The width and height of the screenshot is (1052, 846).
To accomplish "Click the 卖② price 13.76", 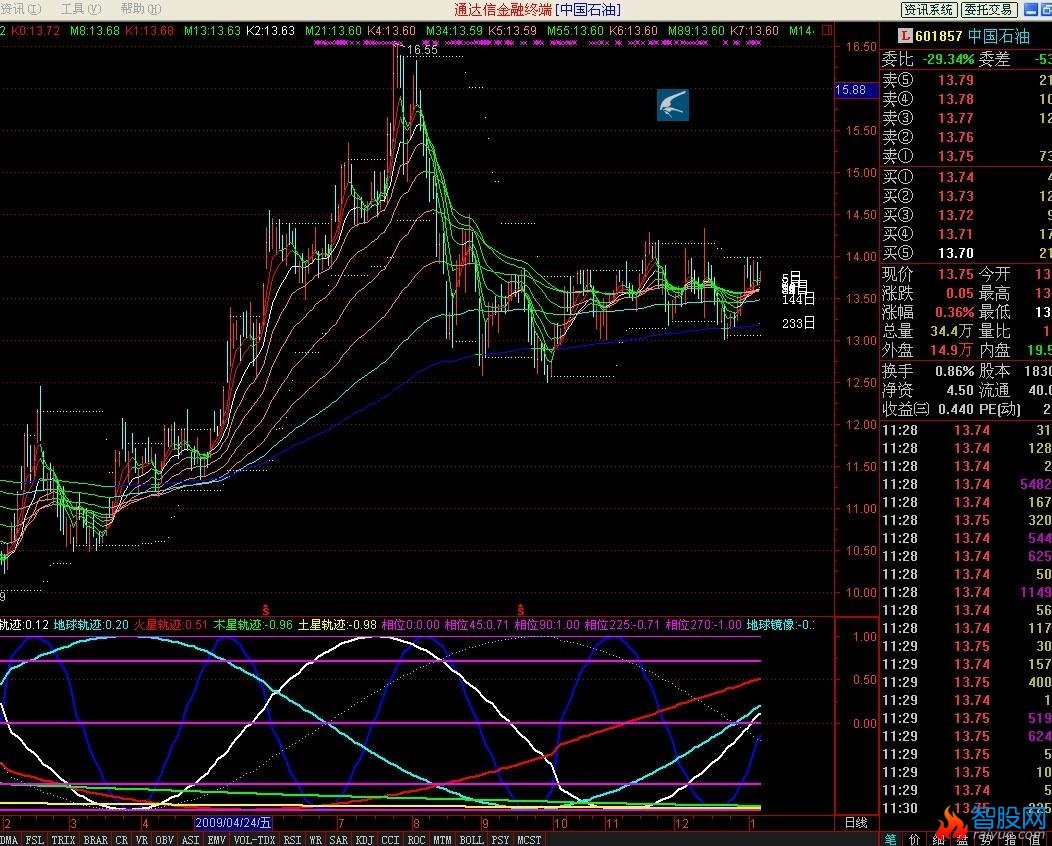I will (955, 137).
